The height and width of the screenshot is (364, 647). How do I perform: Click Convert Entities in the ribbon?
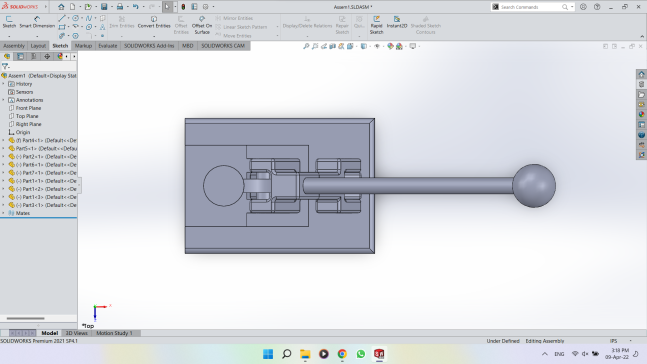point(154,22)
